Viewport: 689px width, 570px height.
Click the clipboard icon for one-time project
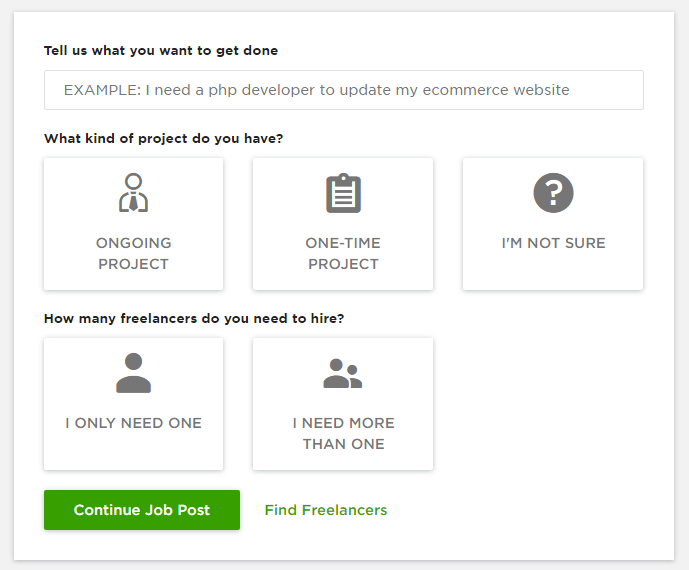pyautogui.click(x=343, y=193)
